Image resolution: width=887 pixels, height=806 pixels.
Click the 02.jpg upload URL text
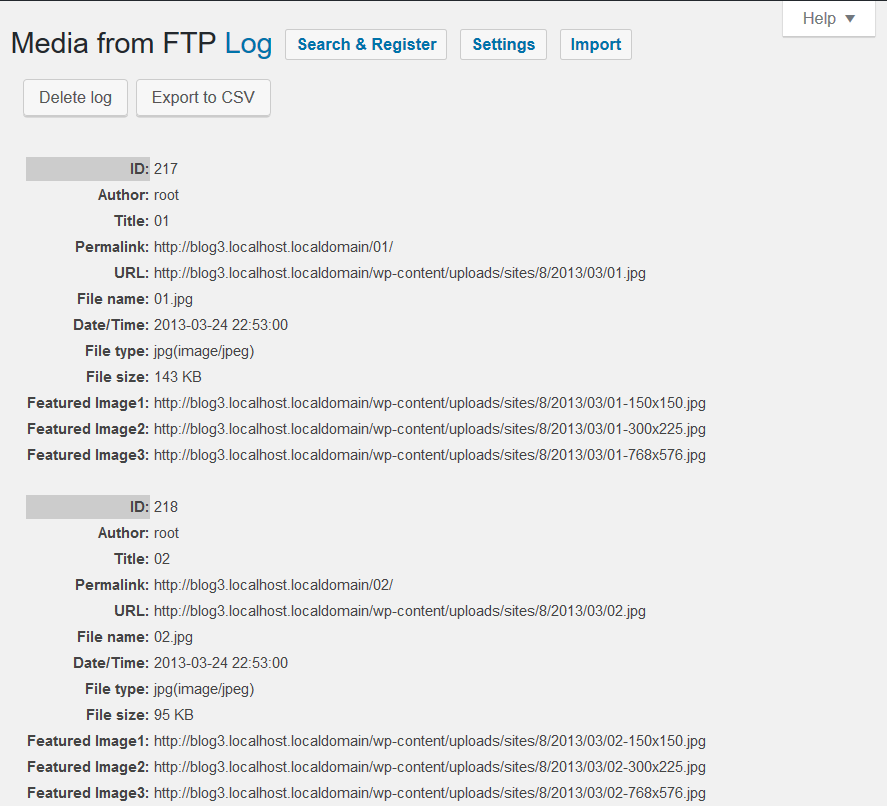click(399, 611)
